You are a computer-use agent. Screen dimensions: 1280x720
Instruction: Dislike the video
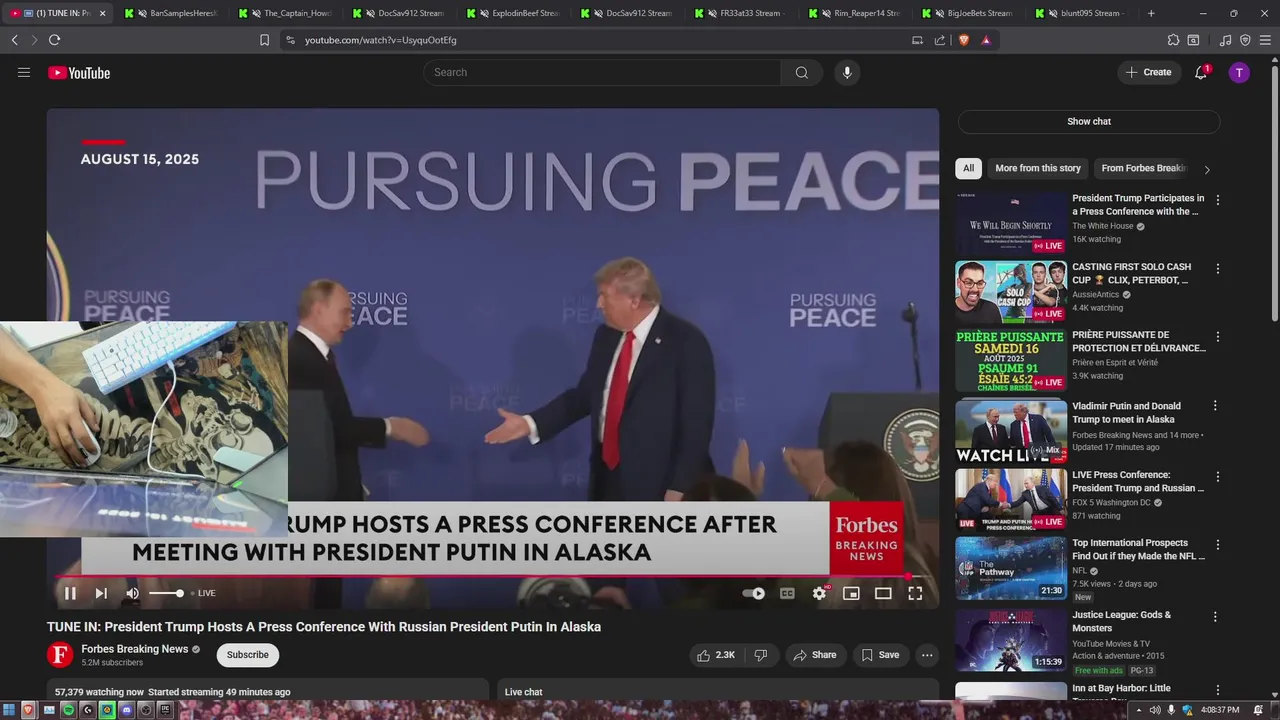coord(760,655)
